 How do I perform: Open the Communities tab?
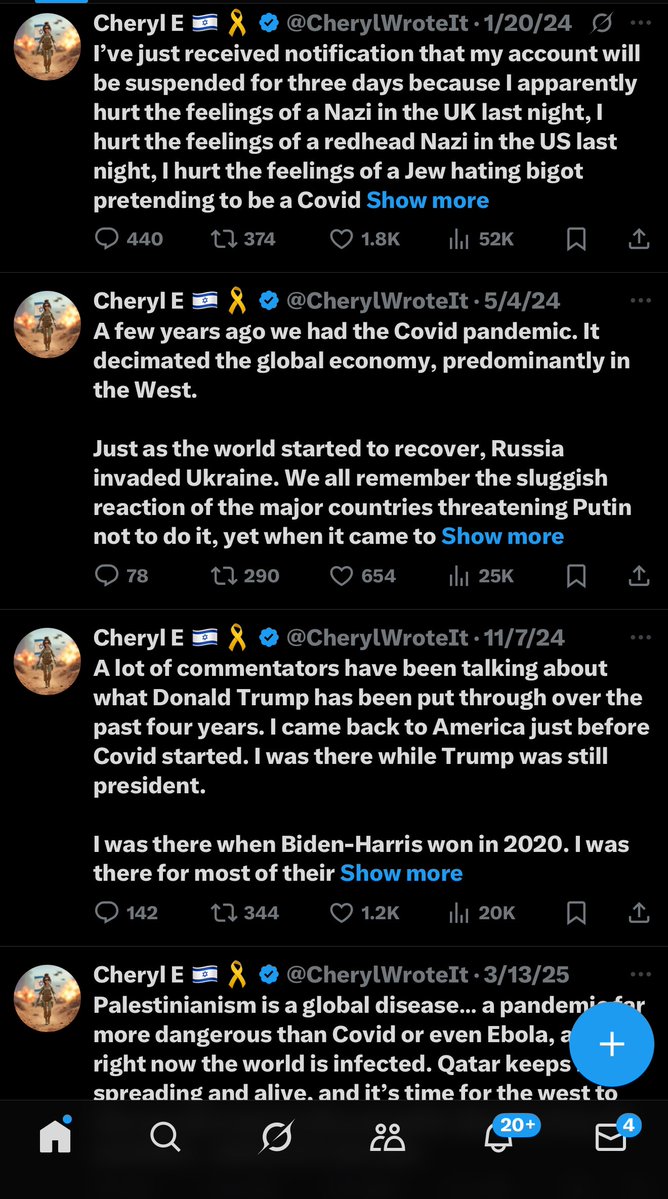pos(387,1136)
